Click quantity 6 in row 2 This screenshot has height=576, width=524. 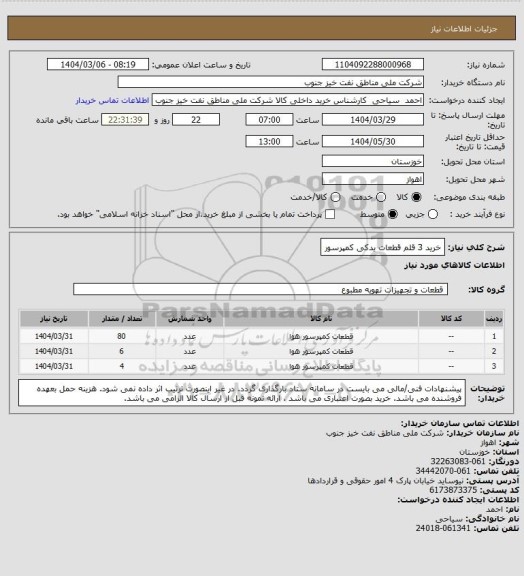[122, 351]
